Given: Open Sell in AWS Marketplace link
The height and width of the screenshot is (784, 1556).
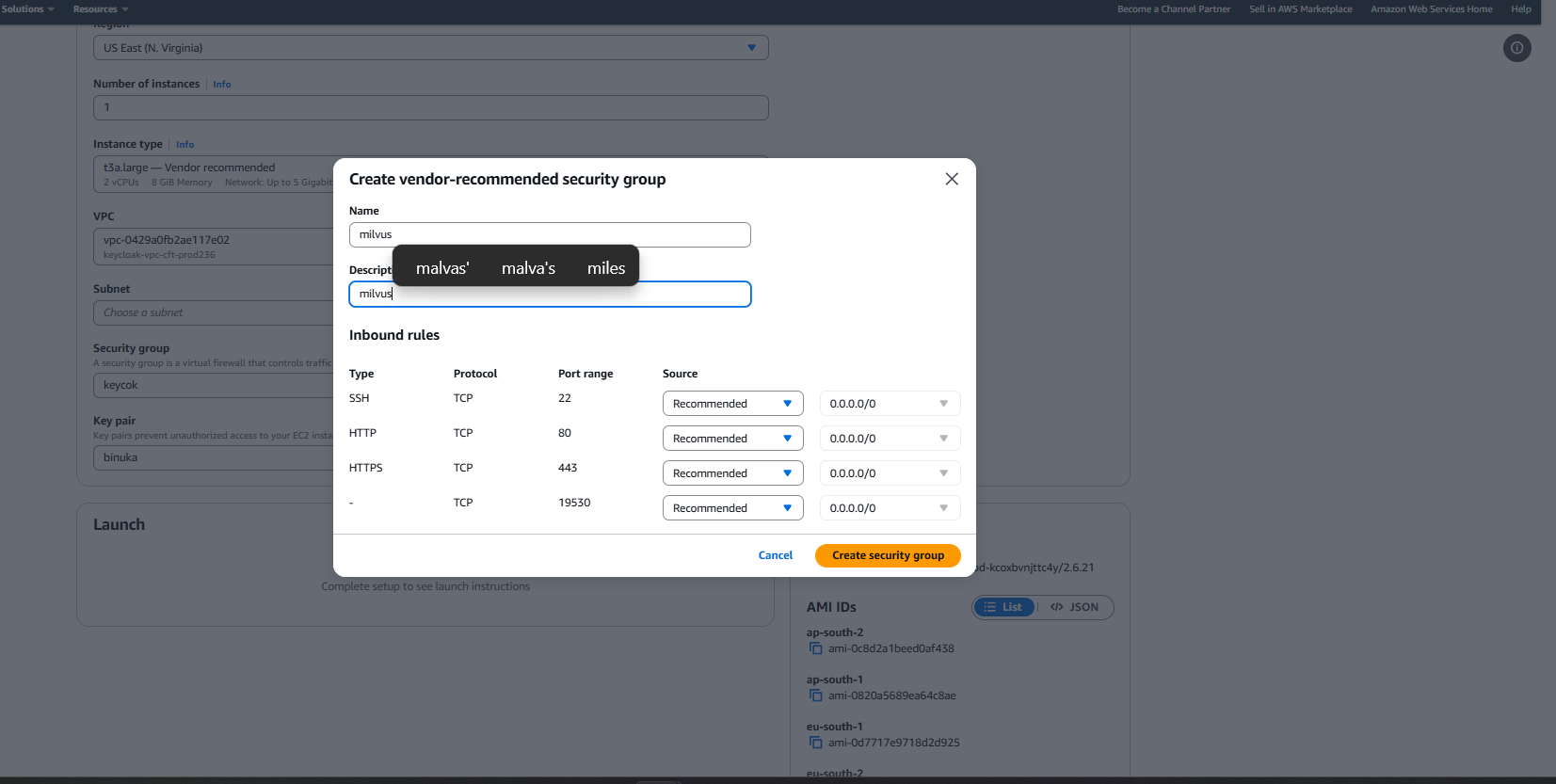Looking at the screenshot, I should click(1300, 9).
